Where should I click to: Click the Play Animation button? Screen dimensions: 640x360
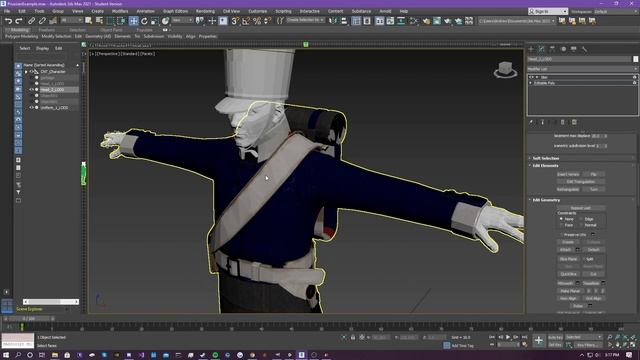click(508, 337)
